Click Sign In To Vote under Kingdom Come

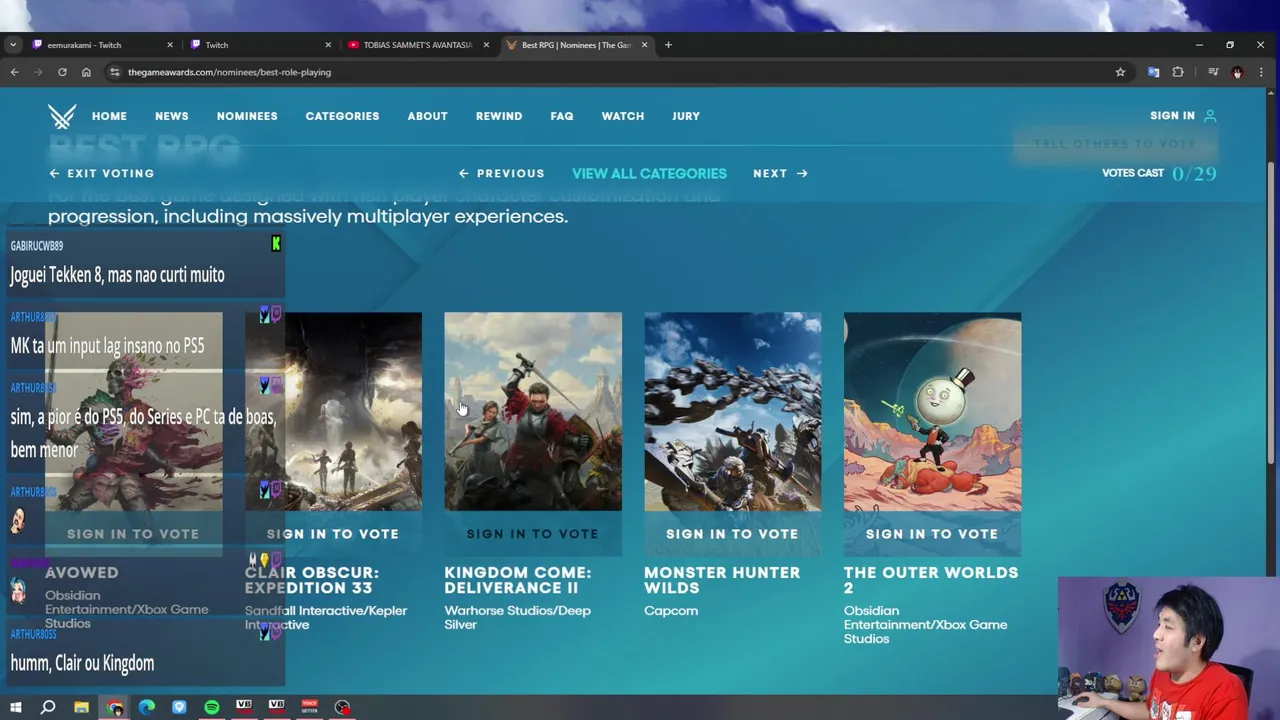click(533, 534)
